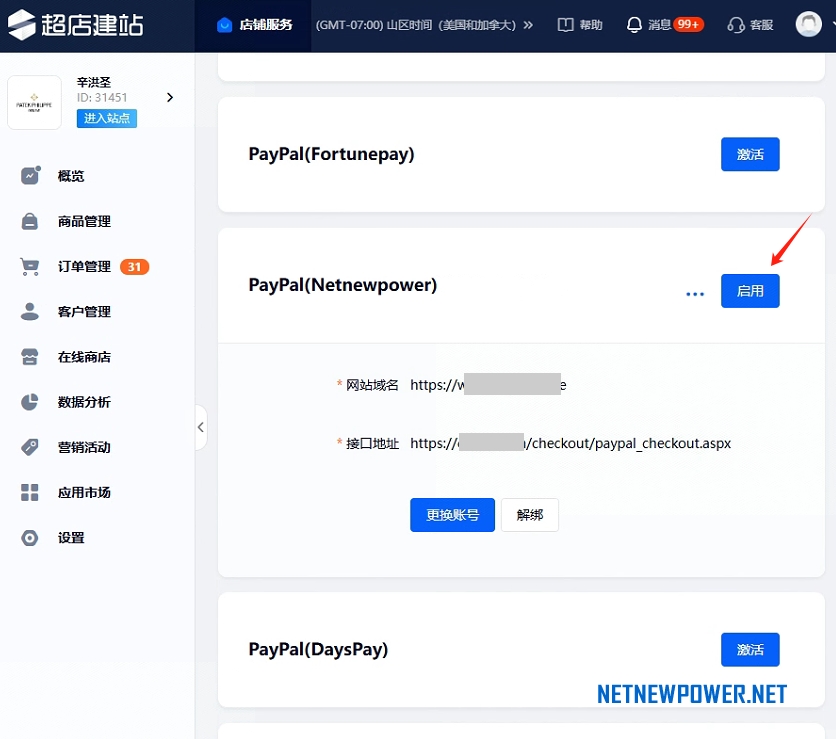Image resolution: width=836 pixels, height=739 pixels.
Task: Expand the store switcher arrow beside 辛洪圣
Action: [x=170, y=98]
